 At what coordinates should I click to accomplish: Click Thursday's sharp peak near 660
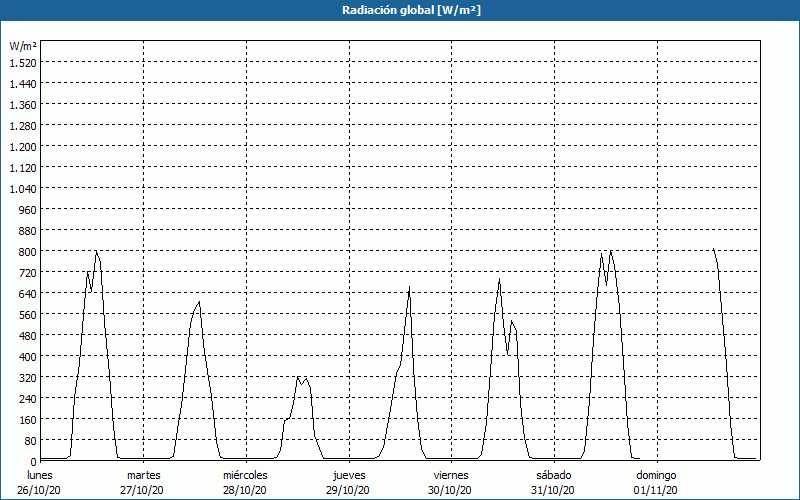coord(409,288)
